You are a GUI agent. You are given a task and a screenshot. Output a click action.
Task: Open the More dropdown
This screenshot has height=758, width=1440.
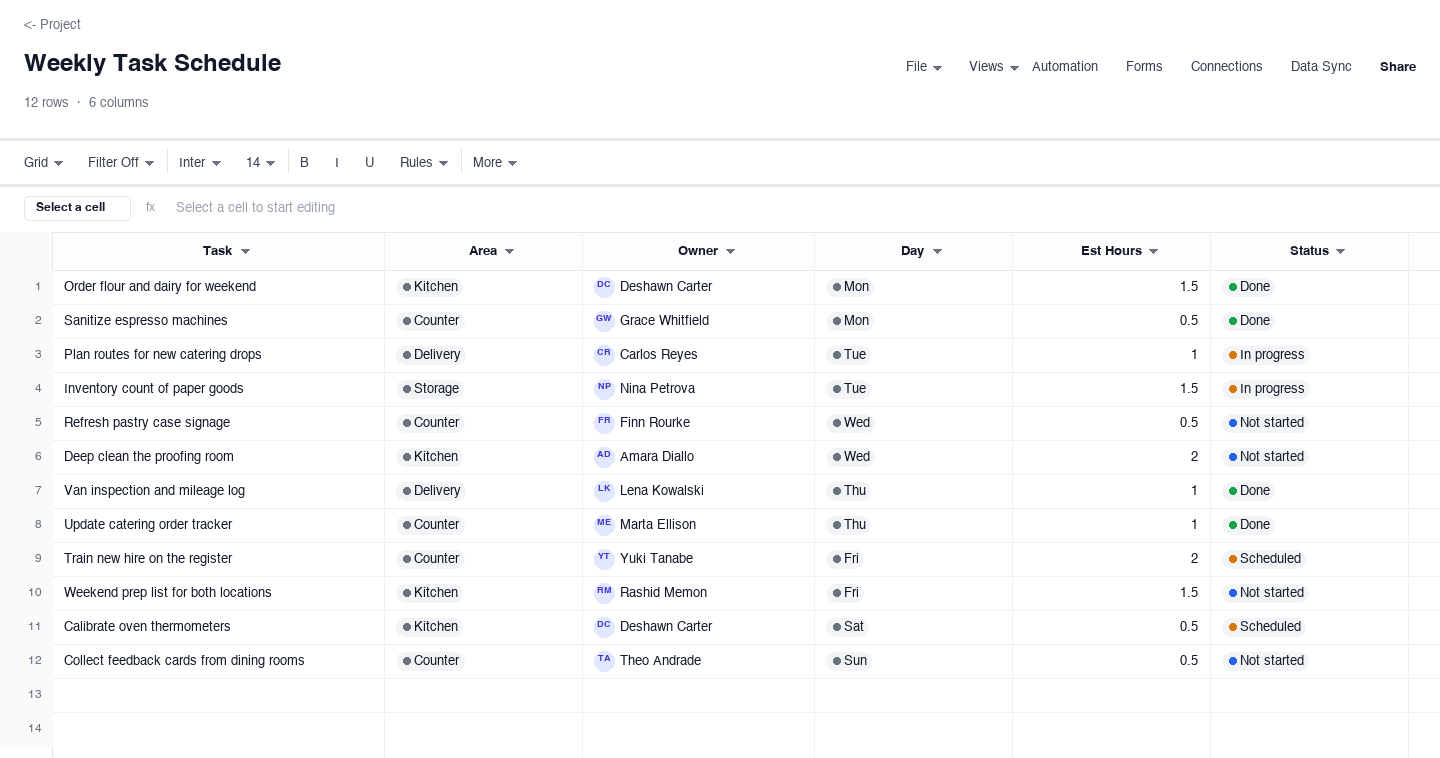495,162
